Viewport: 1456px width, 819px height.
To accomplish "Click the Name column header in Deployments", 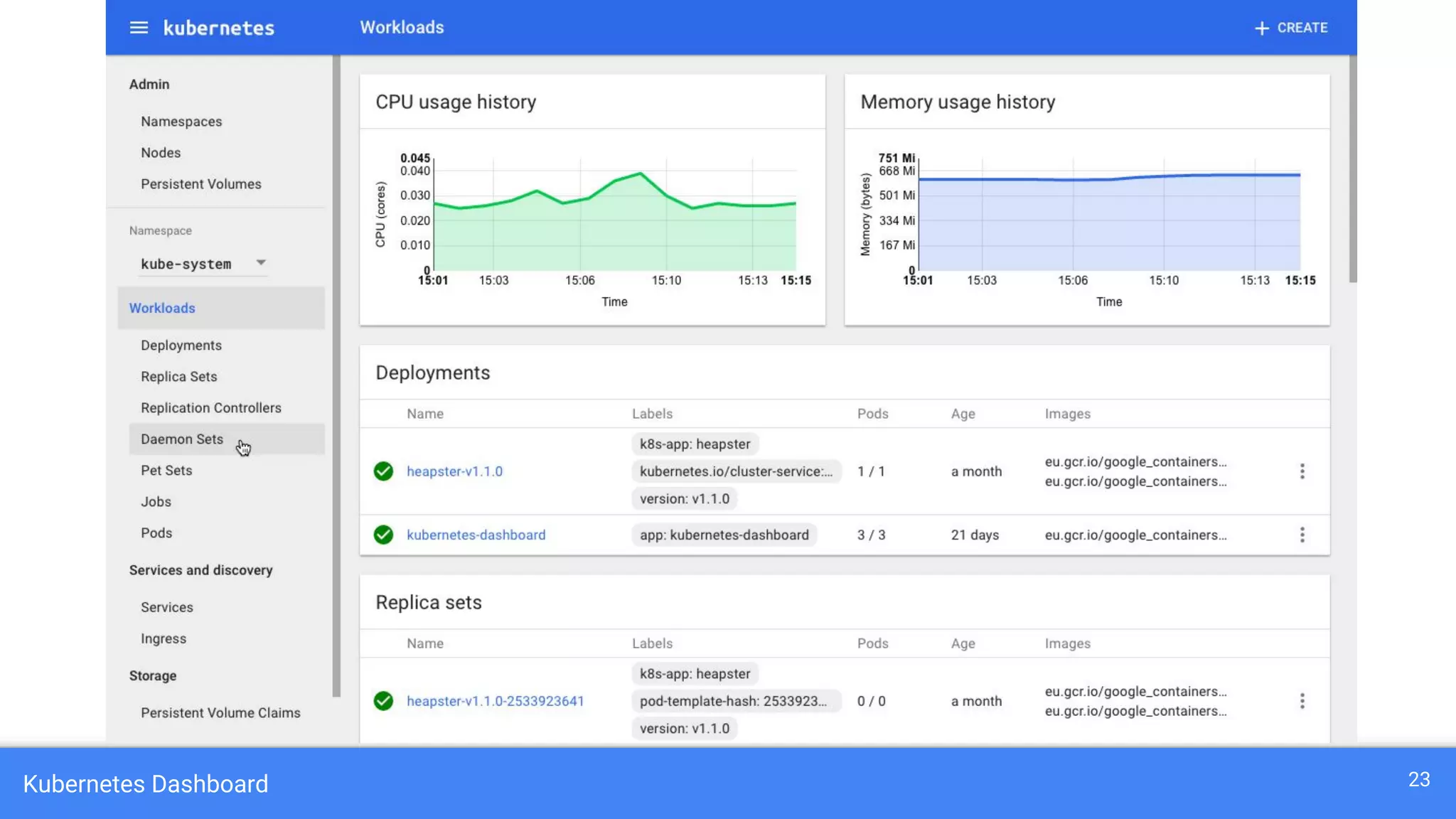I will point(425,414).
